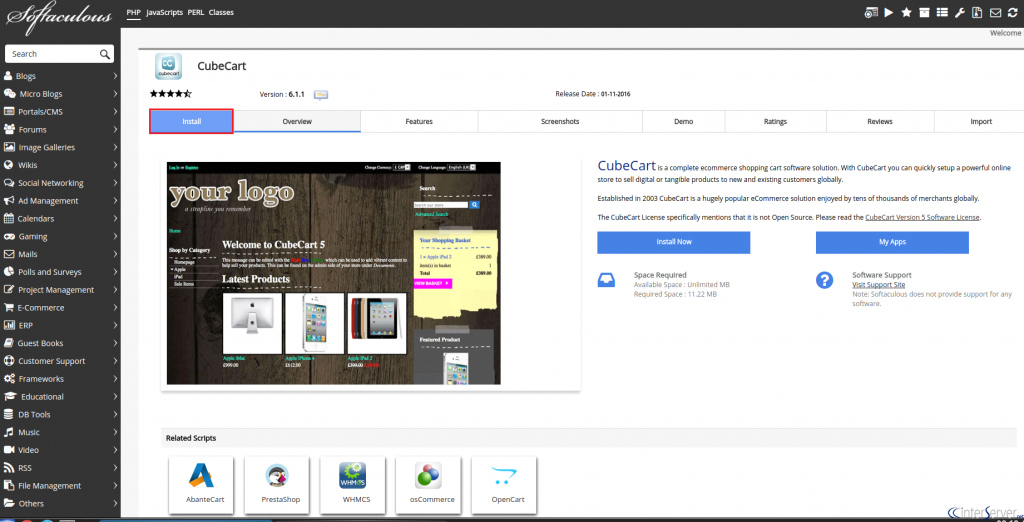Screen dimensions: 1024x522
Task: Expand the Image Galleries category chevron
Action: coord(115,147)
